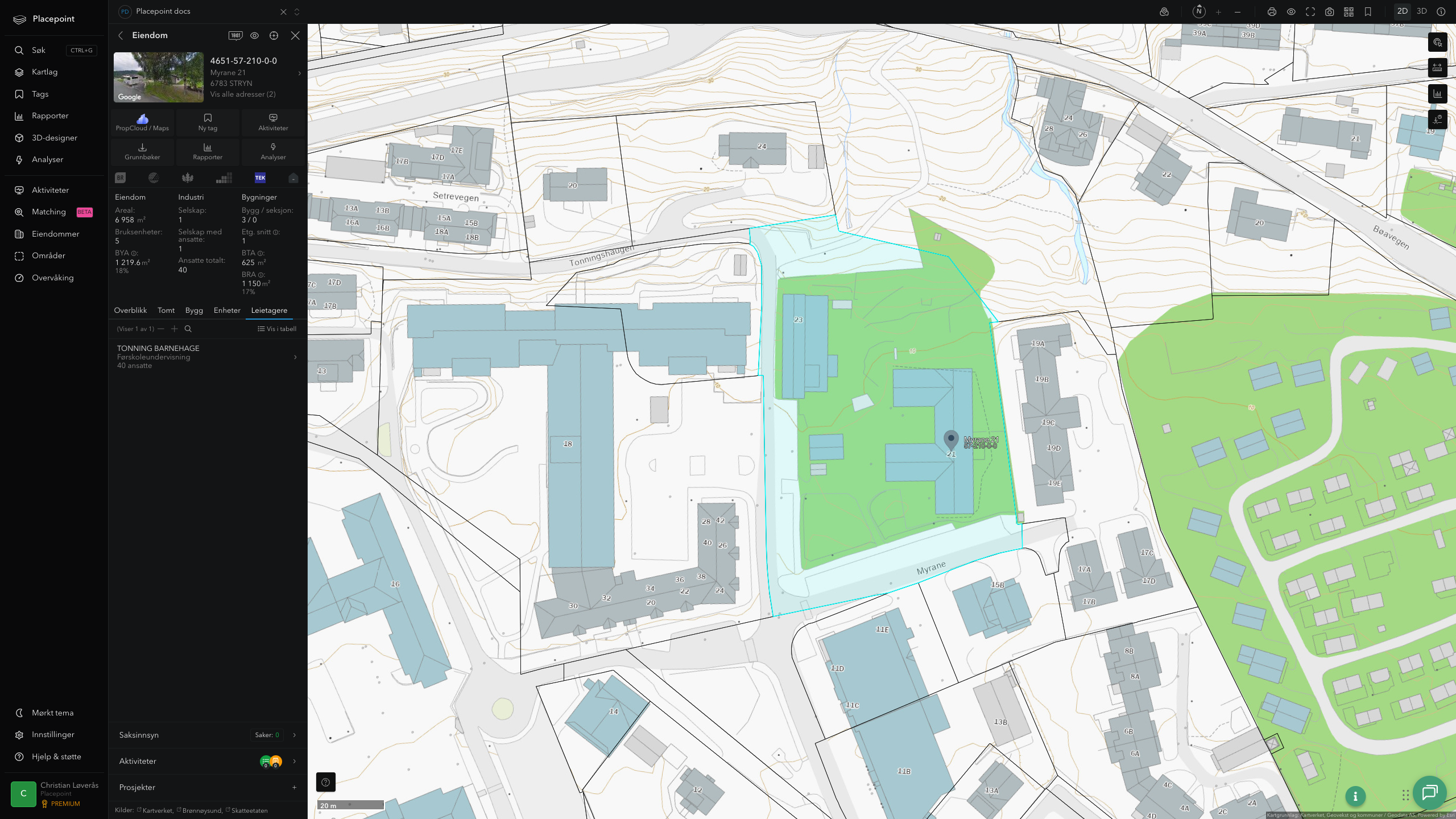The width and height of the screenshot is (1456, 819).
Task: Open PropCloud / Maps
Action: [142, 122]
